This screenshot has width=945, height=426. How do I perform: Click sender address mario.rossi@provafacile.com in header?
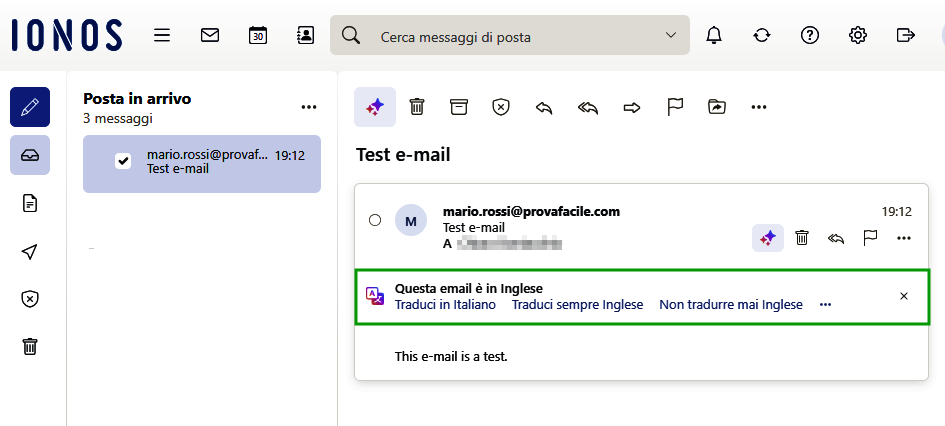532,211
